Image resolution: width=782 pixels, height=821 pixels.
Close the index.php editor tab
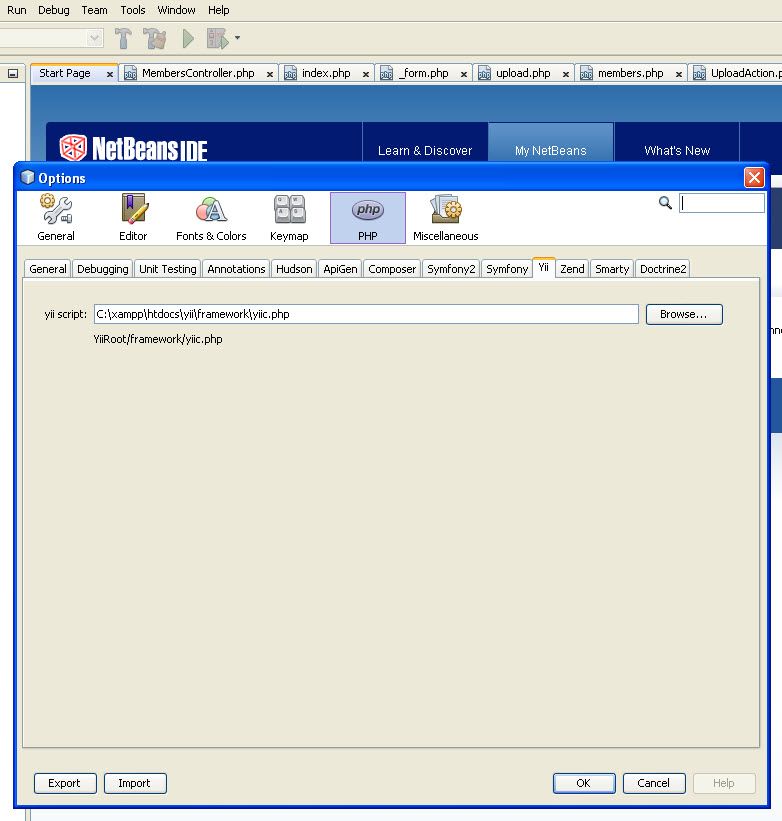(x=366, y=74)
